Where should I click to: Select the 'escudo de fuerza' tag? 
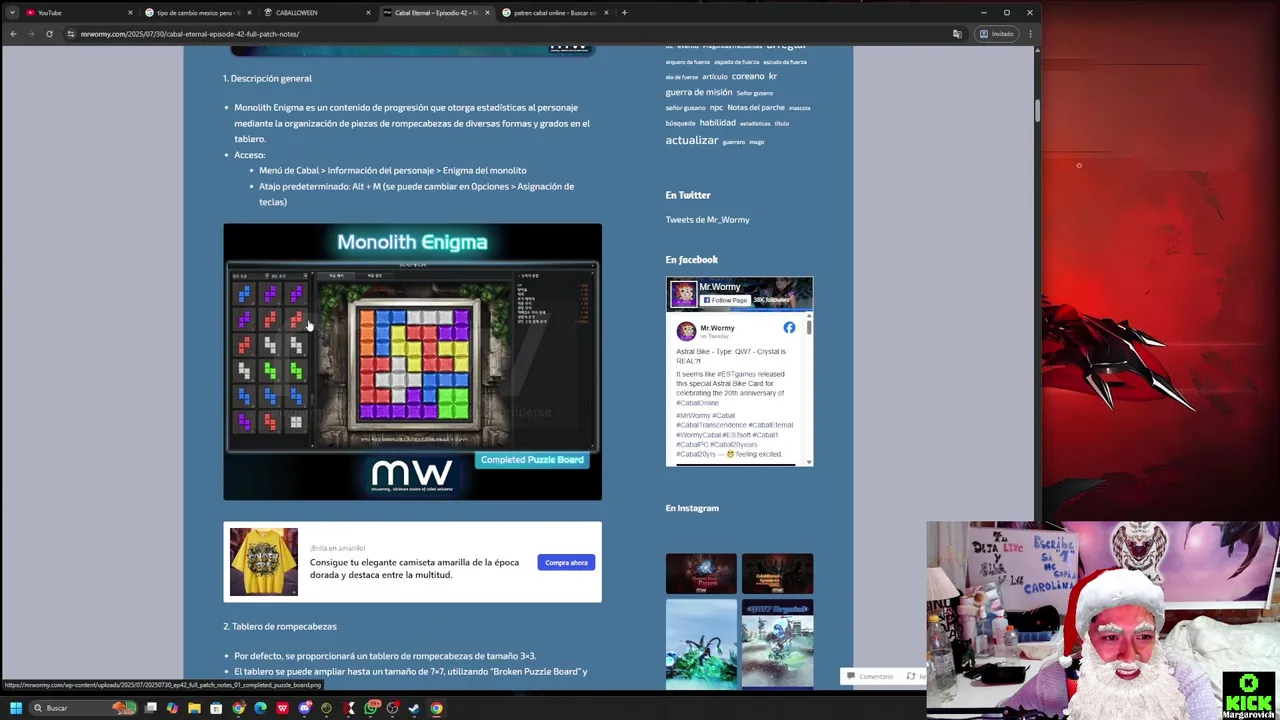pyautogui.click(x=785, y=62)
